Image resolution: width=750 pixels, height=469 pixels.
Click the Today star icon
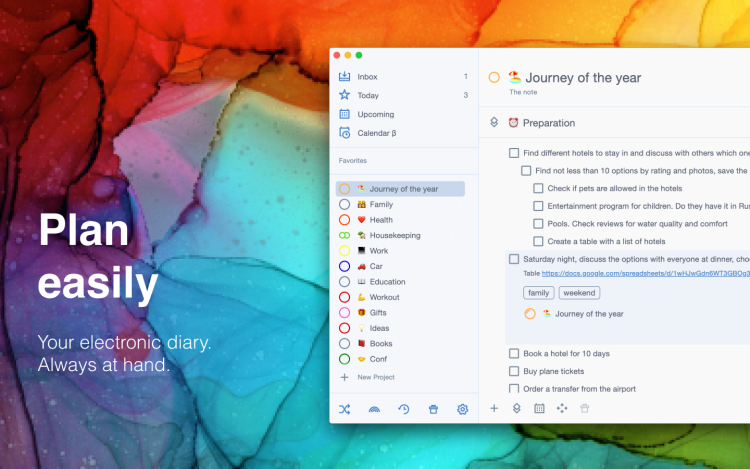[344, 95]
